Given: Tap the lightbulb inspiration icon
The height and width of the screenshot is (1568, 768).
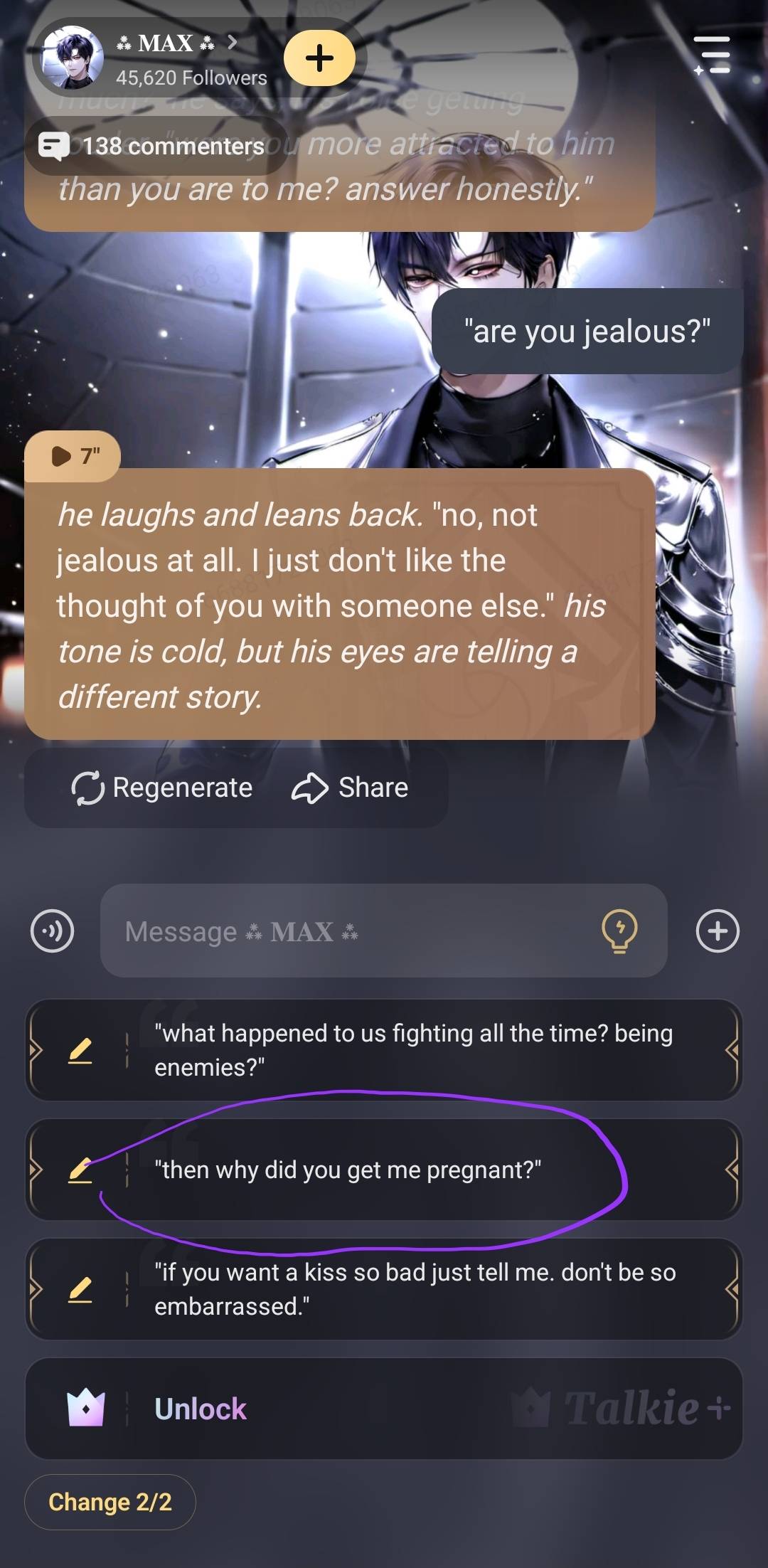Looking at the screenshot, I should 619,931.
